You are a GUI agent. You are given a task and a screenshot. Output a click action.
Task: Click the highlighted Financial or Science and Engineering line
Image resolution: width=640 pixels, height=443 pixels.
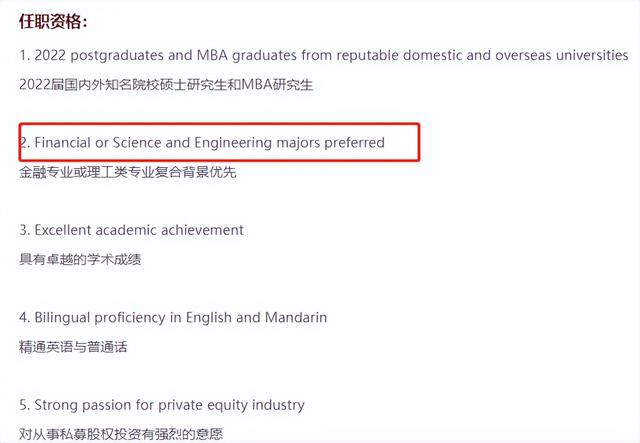click(202, 142)
